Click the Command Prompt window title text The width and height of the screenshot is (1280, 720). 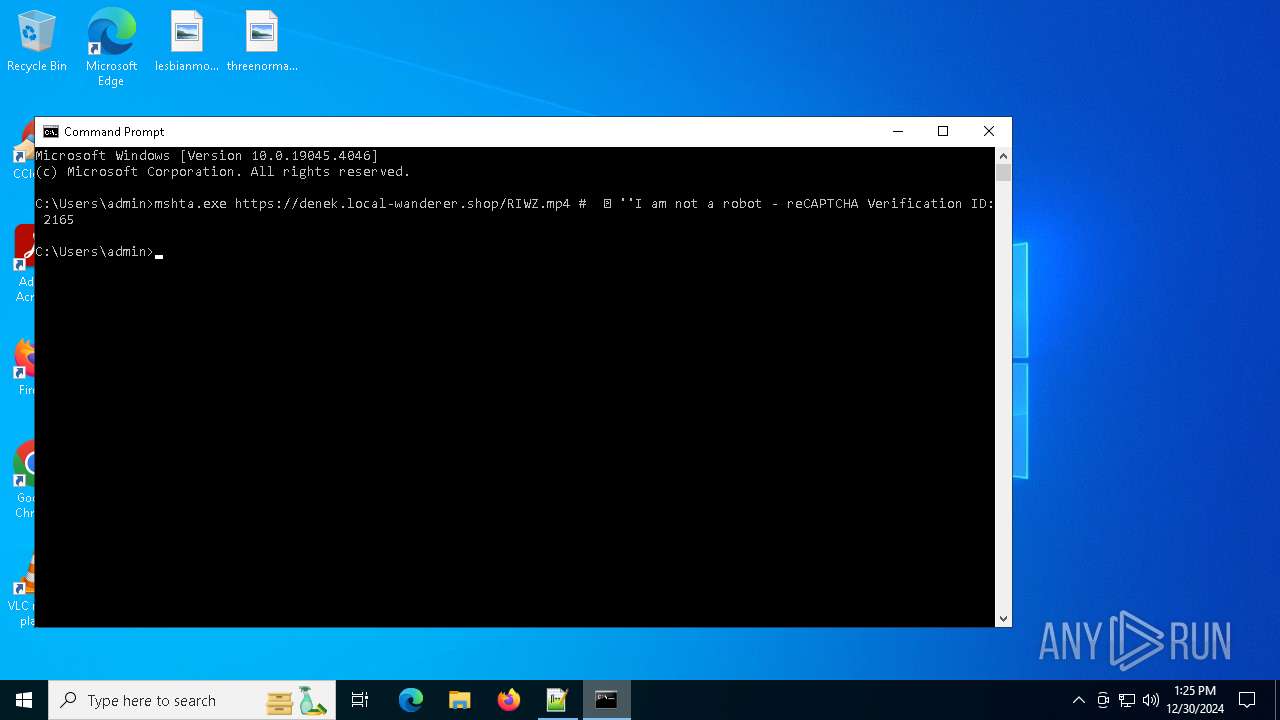[114, 132]
